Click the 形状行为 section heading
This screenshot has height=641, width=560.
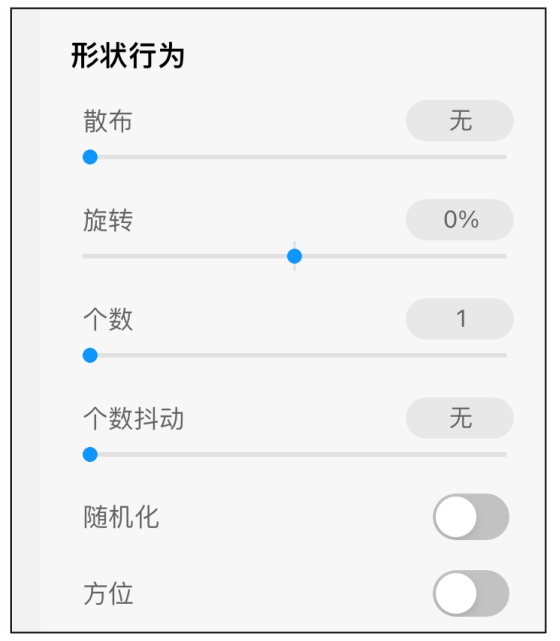point(128,56)
